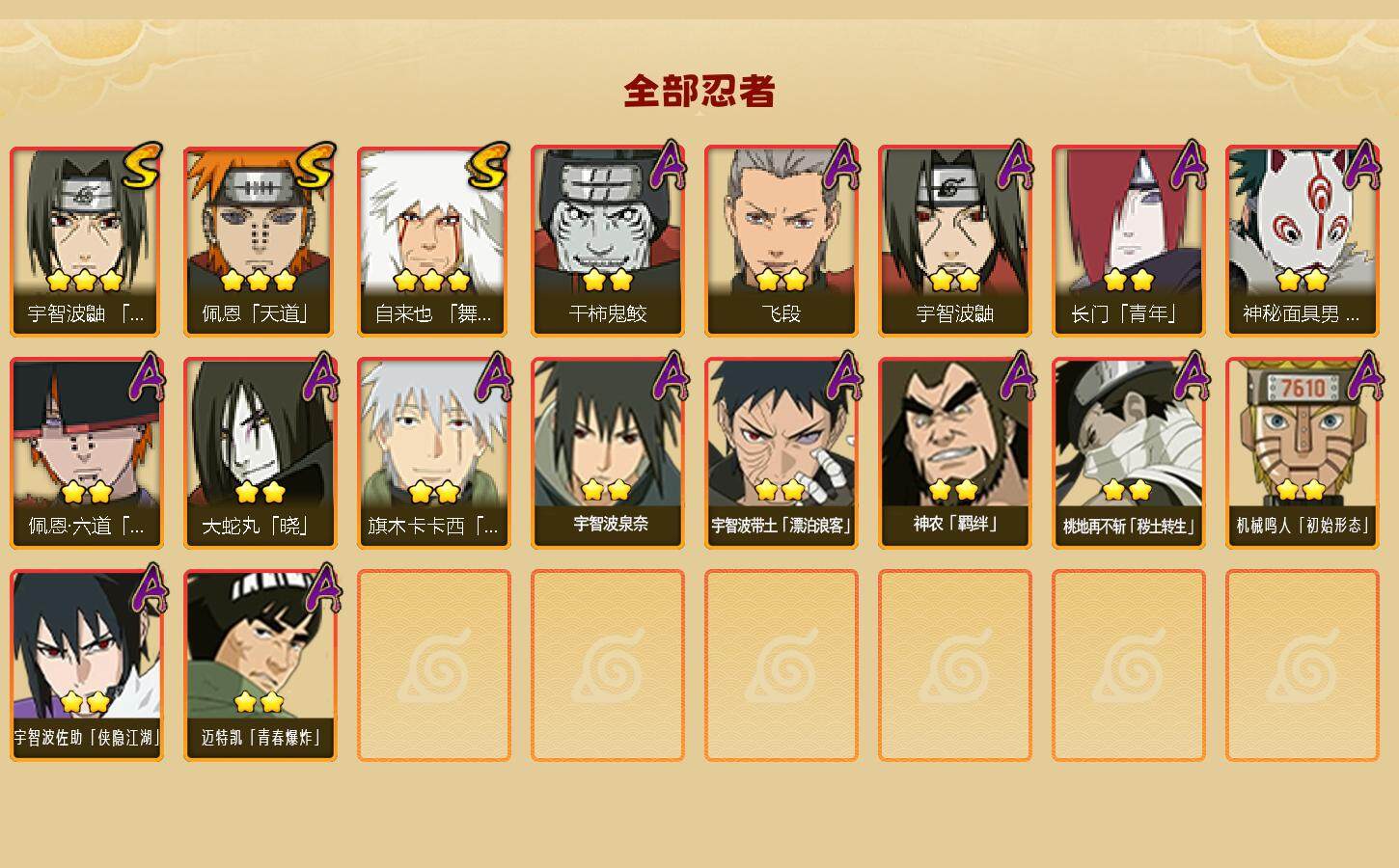
Task: Click 宇智波佐助「侠隐江湖」 card
Action: (87, 665)
